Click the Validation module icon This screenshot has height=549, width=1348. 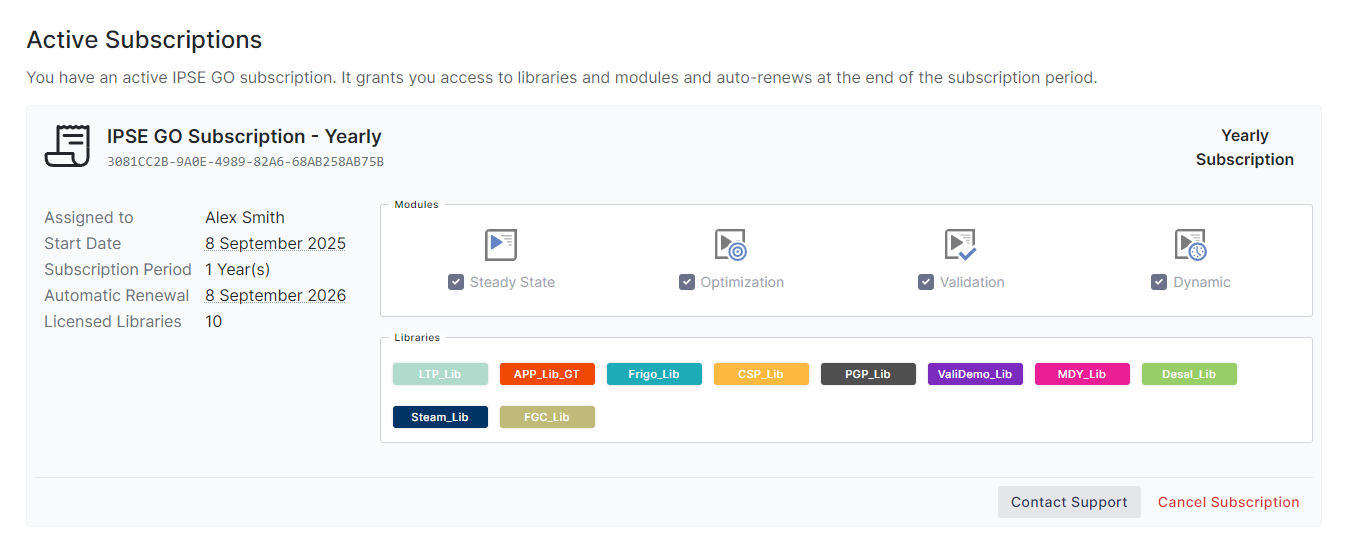[960, 245]
